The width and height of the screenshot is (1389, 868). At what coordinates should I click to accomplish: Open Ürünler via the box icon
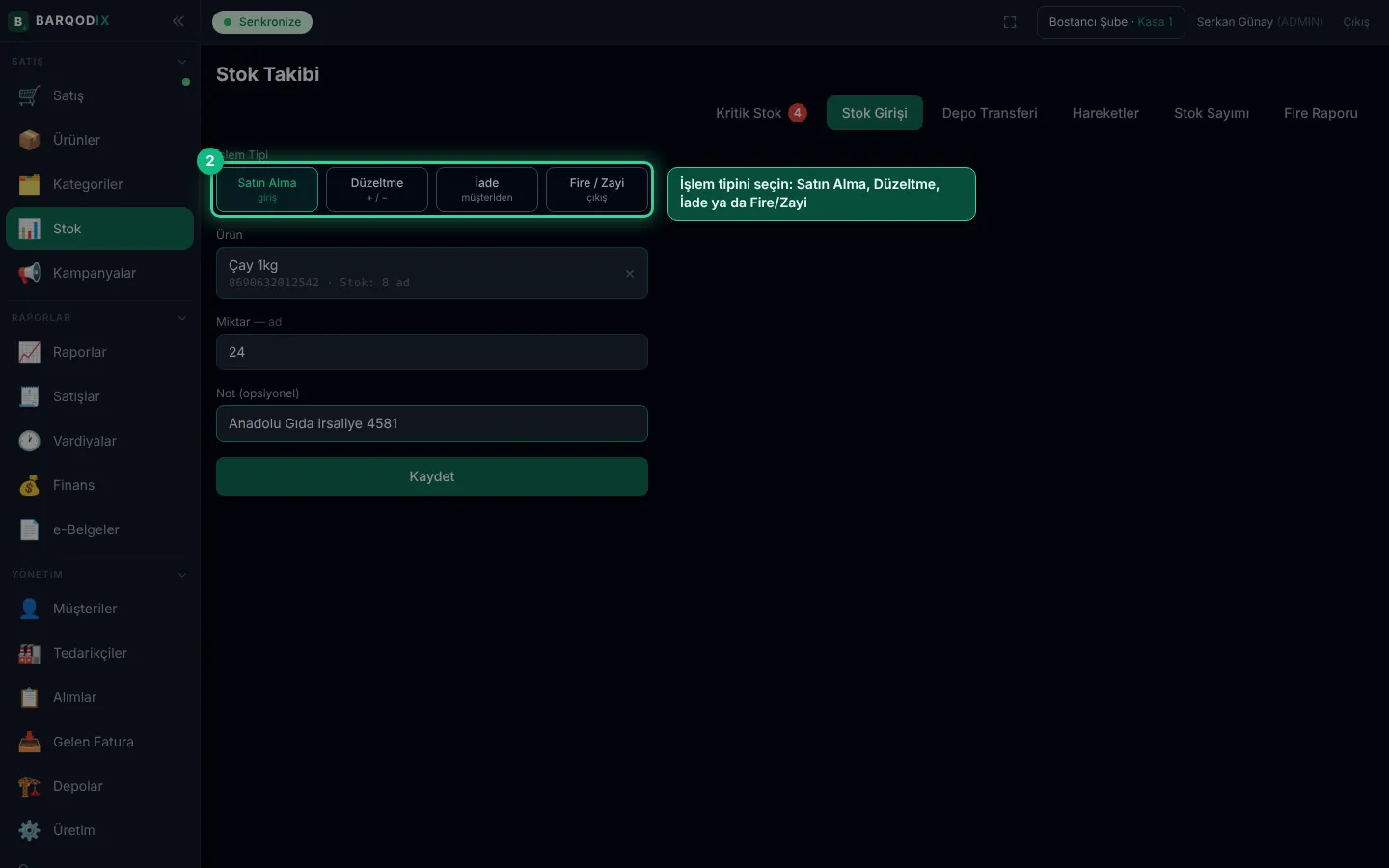point(29,140)
